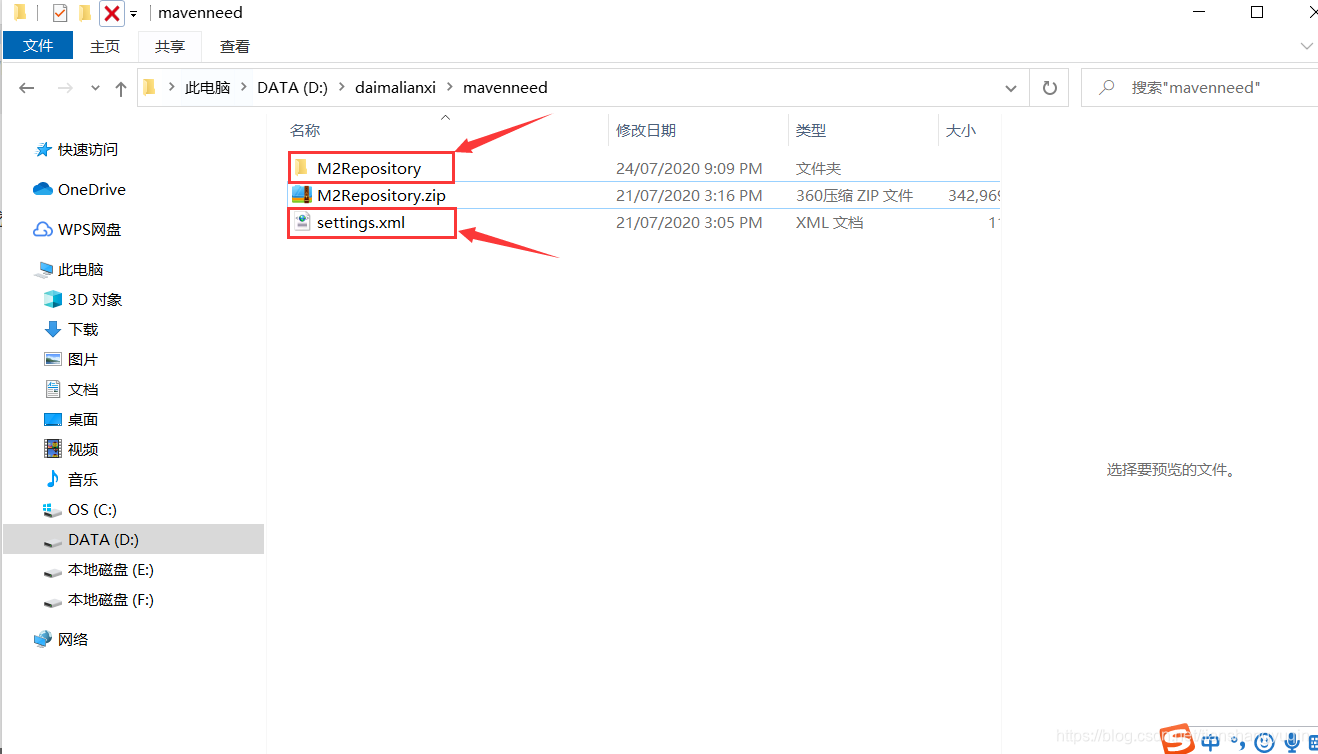Screen dimensions: 1318x754
Task: Click daimalianxi in the address path
Action: 395,87
